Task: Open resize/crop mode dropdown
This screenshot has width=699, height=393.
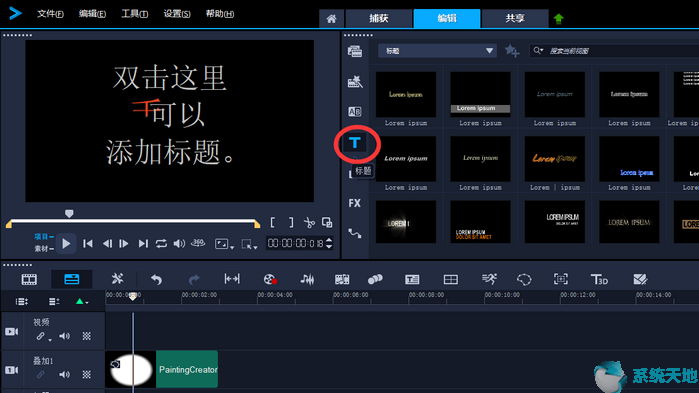Action: click(249, 244)
